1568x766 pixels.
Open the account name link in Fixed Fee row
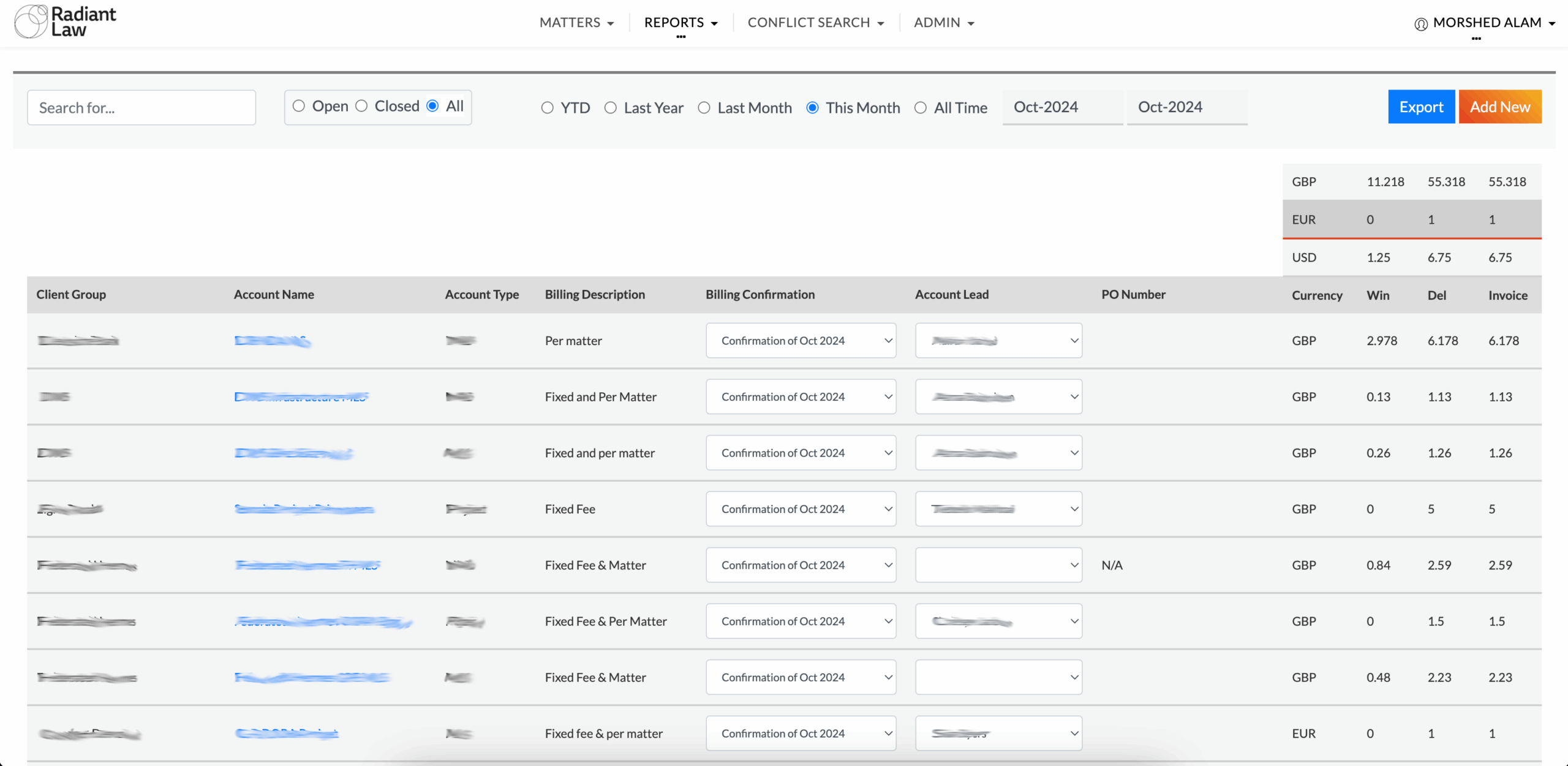pos(304,509)
